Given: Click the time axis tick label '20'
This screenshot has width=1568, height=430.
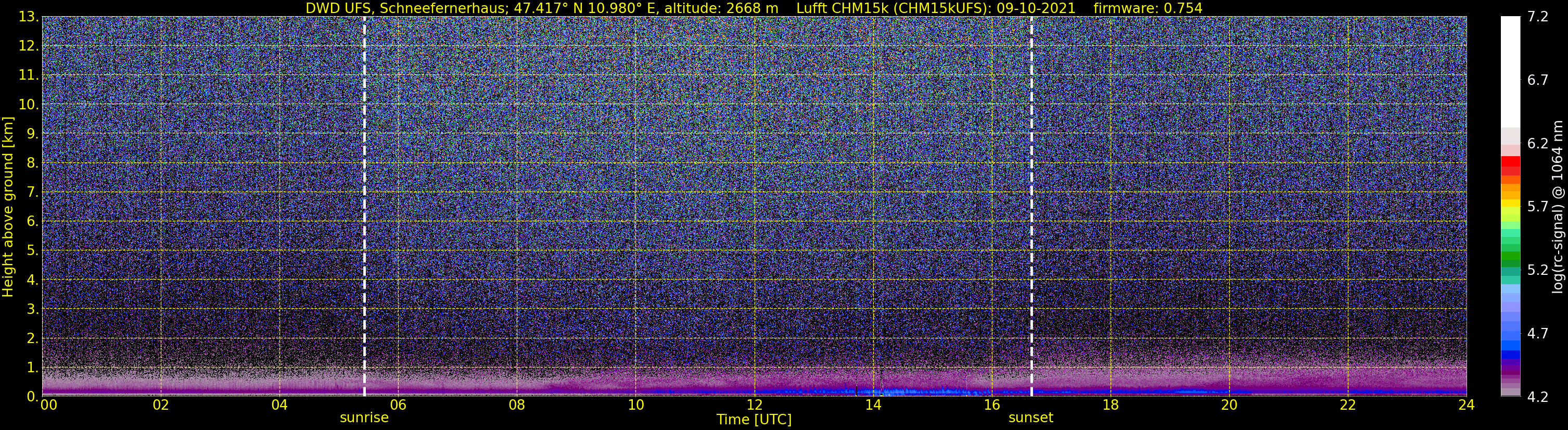Looking at the screenshot, I should 1229,405.
